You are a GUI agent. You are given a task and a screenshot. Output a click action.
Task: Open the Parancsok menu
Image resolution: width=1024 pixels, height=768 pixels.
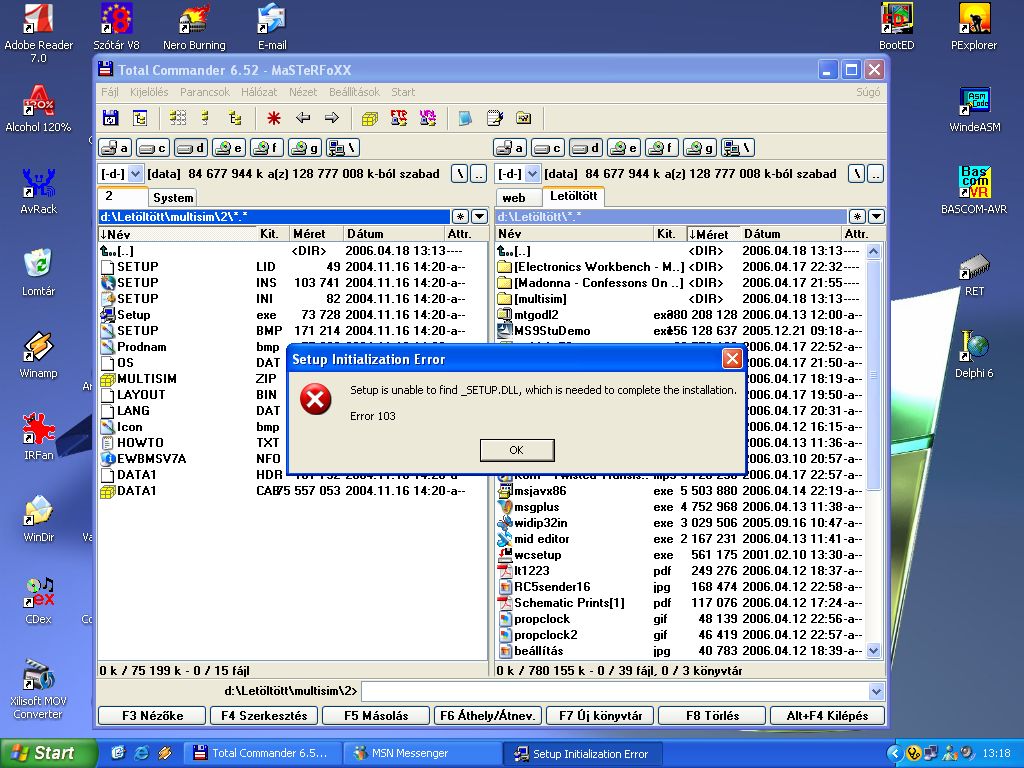click(x=204, y=93)
